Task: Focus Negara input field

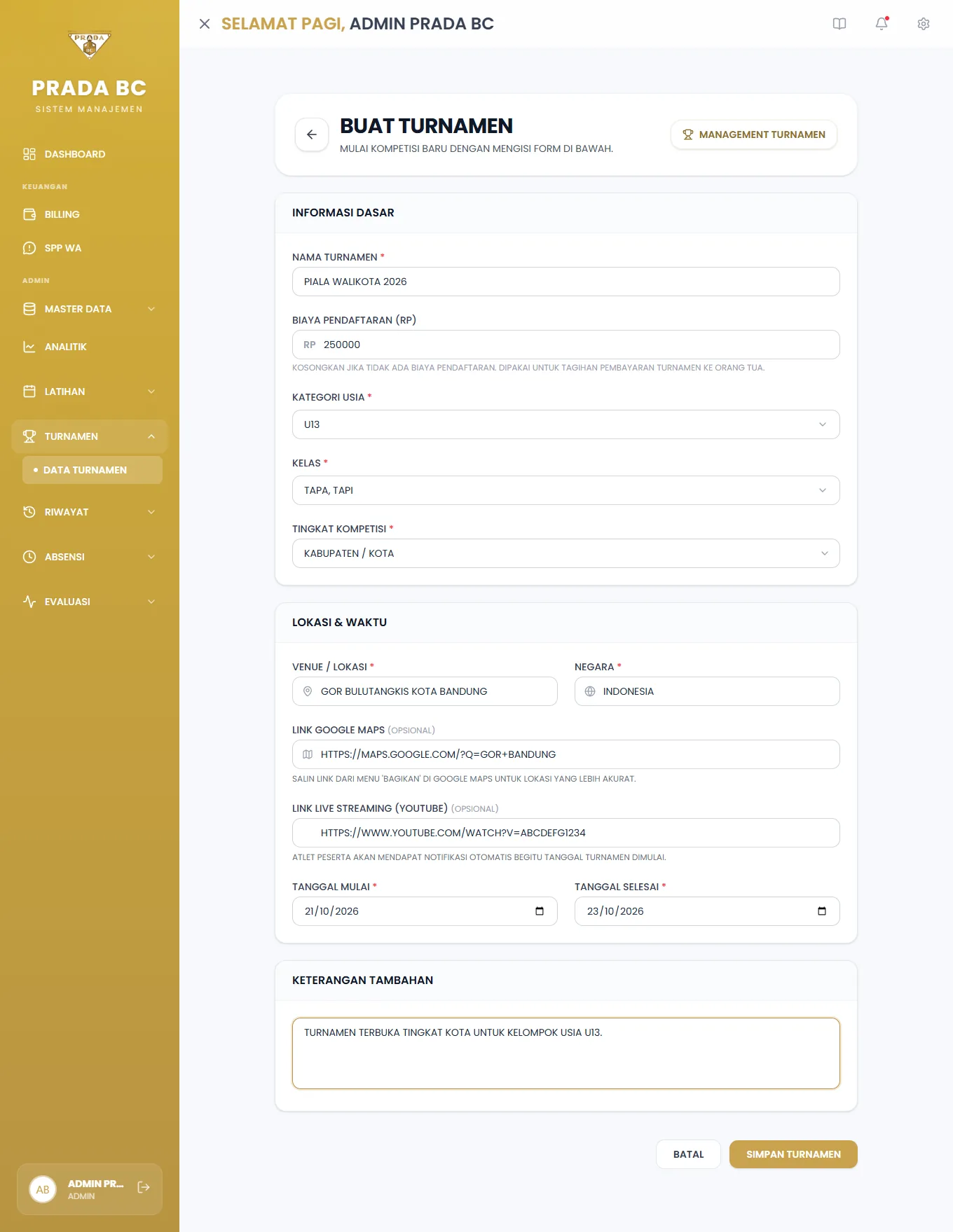Action: 707,691
